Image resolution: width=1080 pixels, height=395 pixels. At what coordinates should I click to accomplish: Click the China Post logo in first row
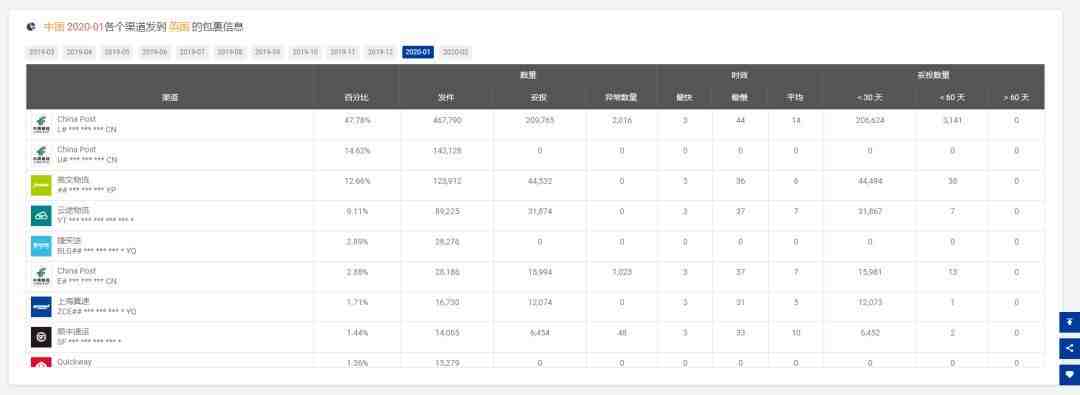[41, 125]
